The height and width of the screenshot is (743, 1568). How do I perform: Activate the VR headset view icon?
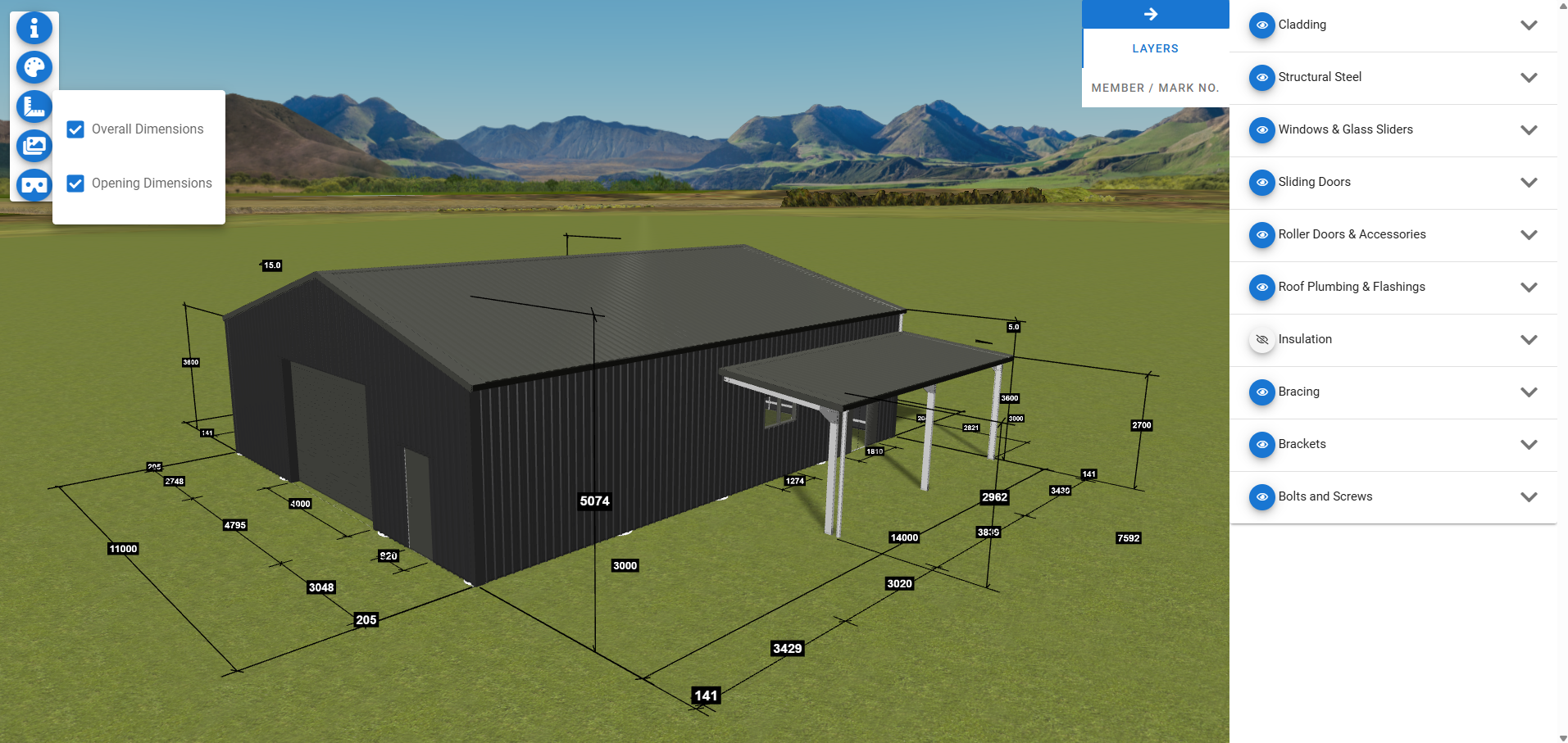(x=34, y=185)
